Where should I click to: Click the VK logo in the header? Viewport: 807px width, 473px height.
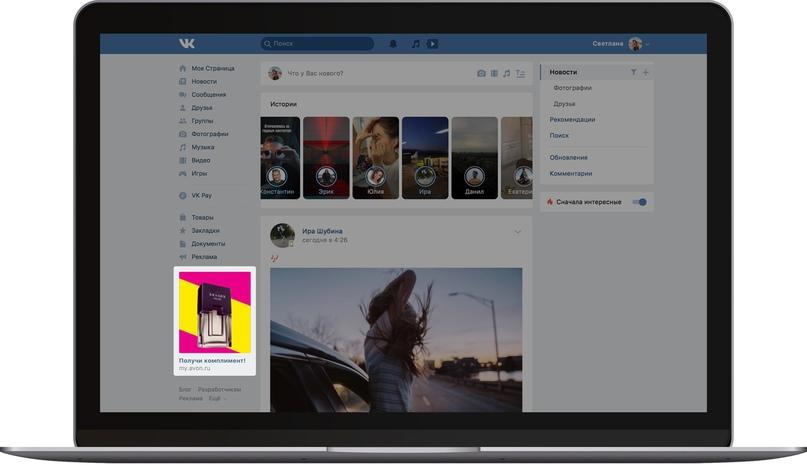pyautogui.click(x=187, y=44)
